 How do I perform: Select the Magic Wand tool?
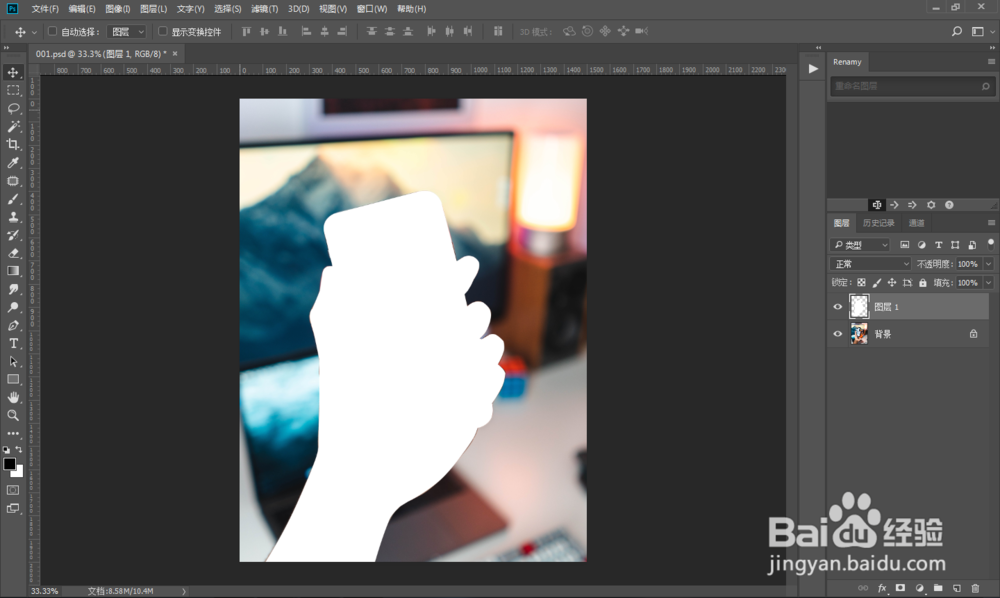click(13, 126)
